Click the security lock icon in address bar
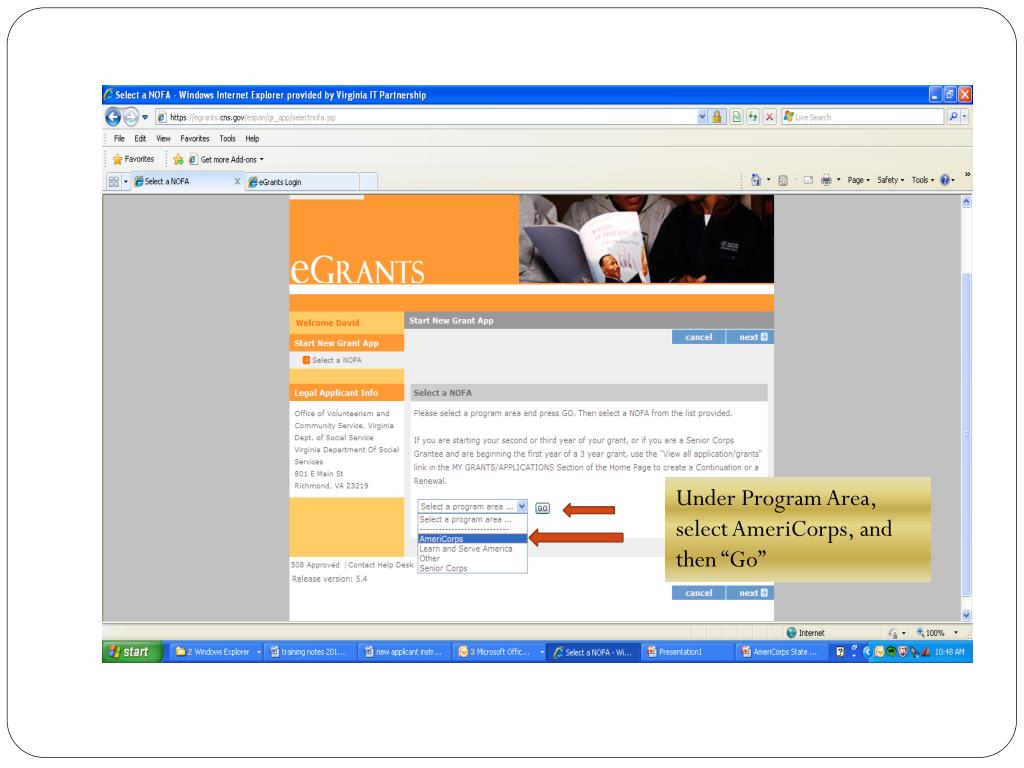 [717, 117]
